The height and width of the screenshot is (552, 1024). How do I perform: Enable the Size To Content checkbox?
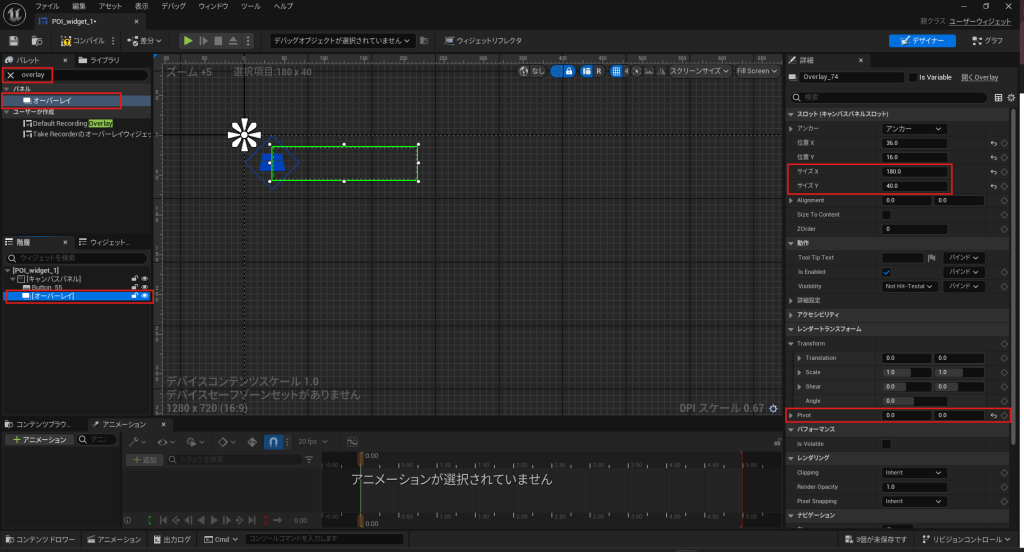[x=886, y=215]
